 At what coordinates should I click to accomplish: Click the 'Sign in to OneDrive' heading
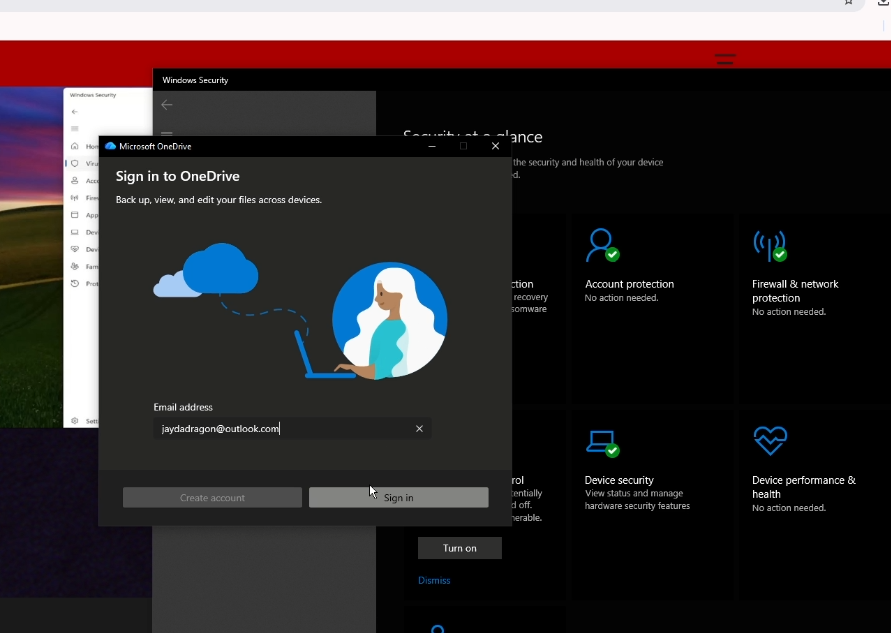point(177,176)
